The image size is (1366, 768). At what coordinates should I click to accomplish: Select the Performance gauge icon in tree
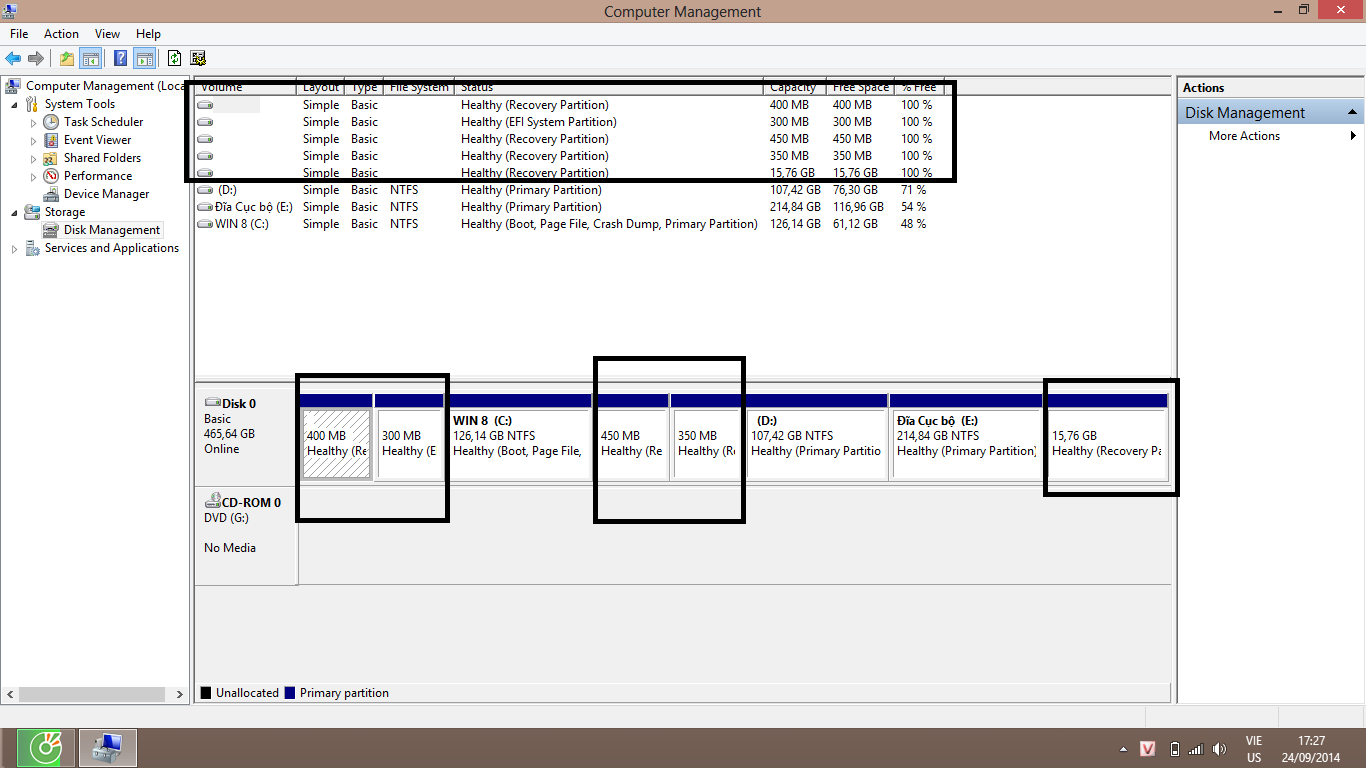51,176
